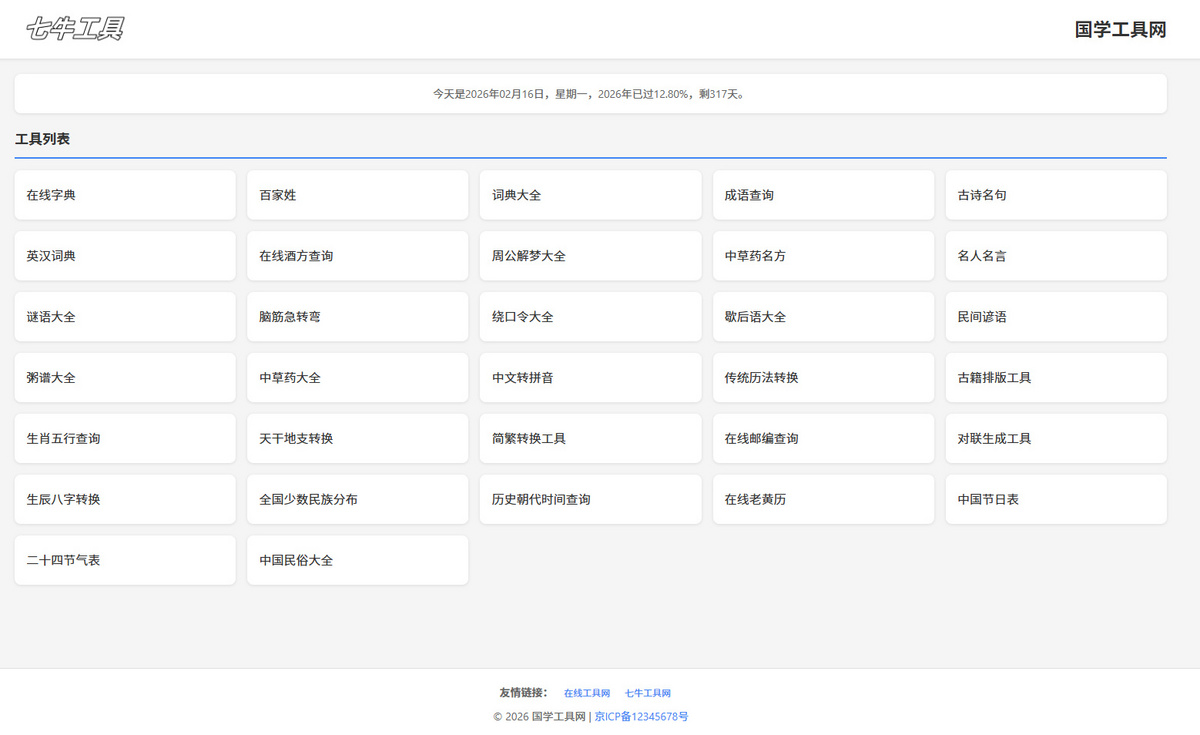Open 生辰八字转换 tool
Viewport: 1200px width, 735px height.
click(x=125, y=499)
